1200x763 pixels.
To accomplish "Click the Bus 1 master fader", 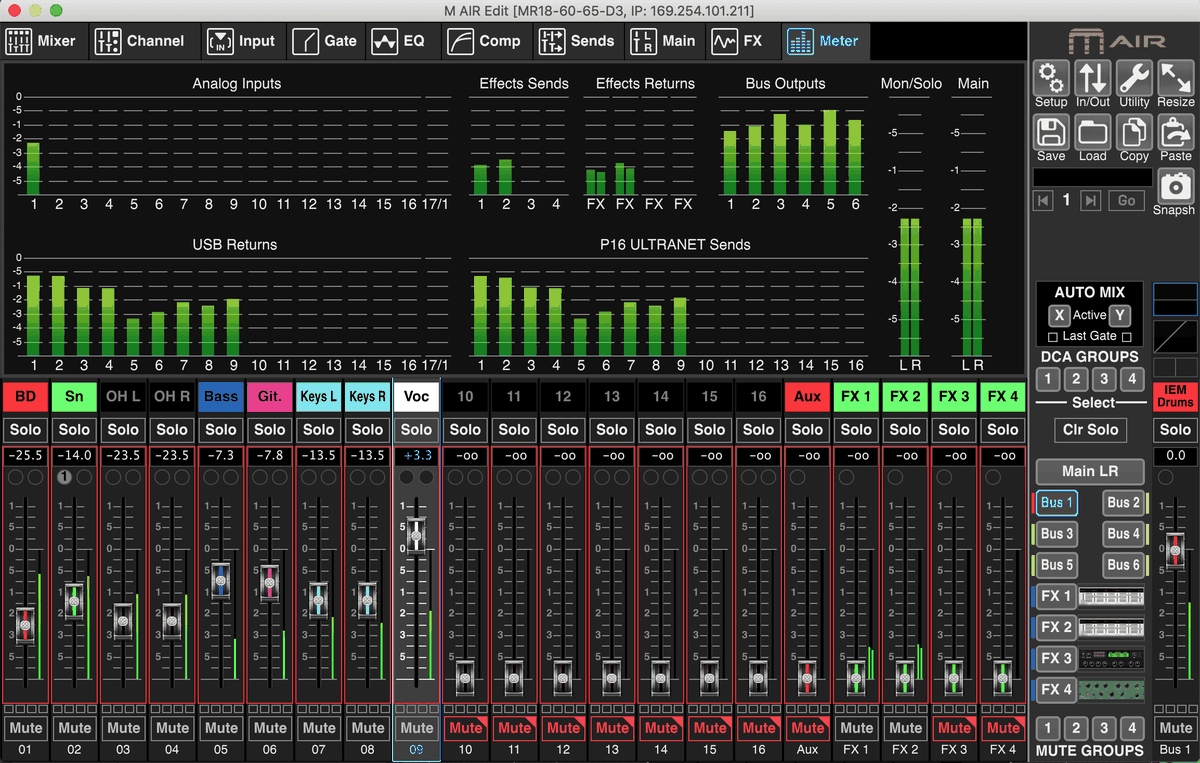I will 1175,553.
